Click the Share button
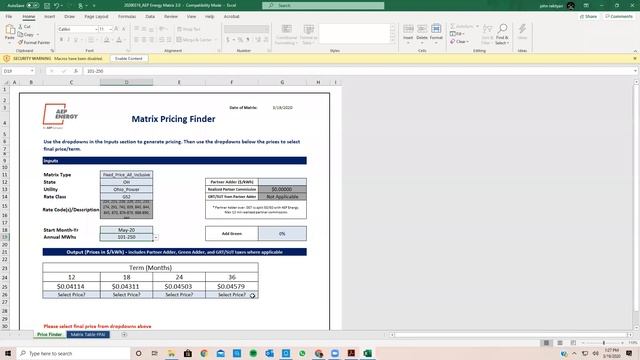The width and height of the screenshot is (640, 360). (x=588, y=17)
